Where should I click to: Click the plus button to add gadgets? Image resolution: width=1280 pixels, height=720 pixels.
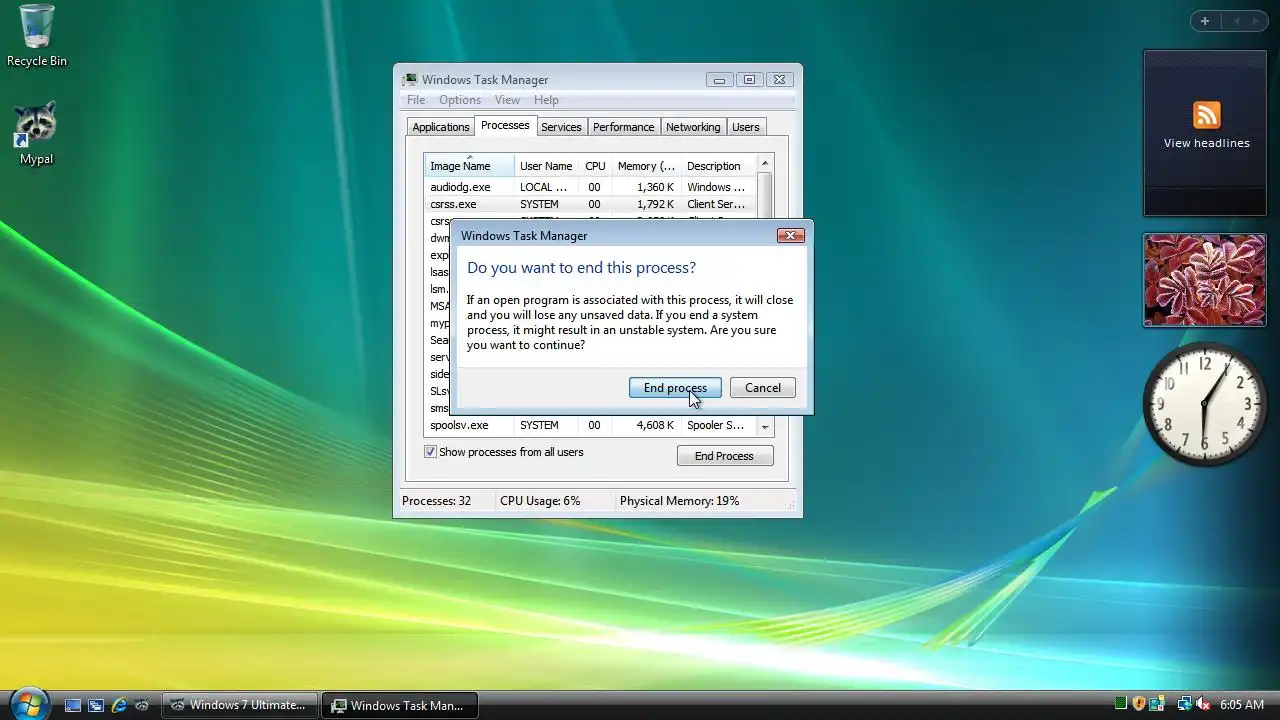pos(1204,21)
